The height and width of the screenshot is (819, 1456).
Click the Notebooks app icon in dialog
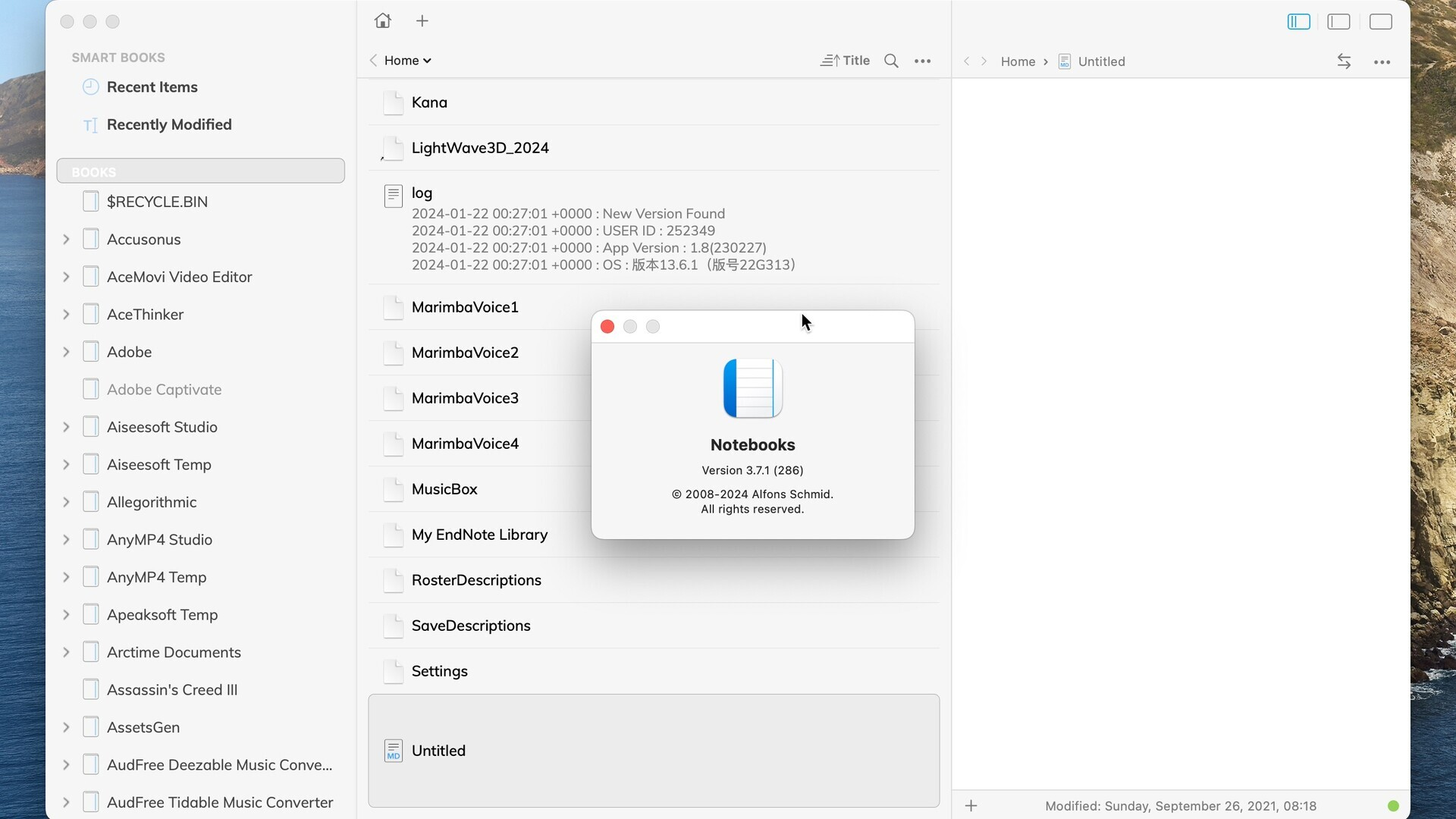tap(752, 388)
